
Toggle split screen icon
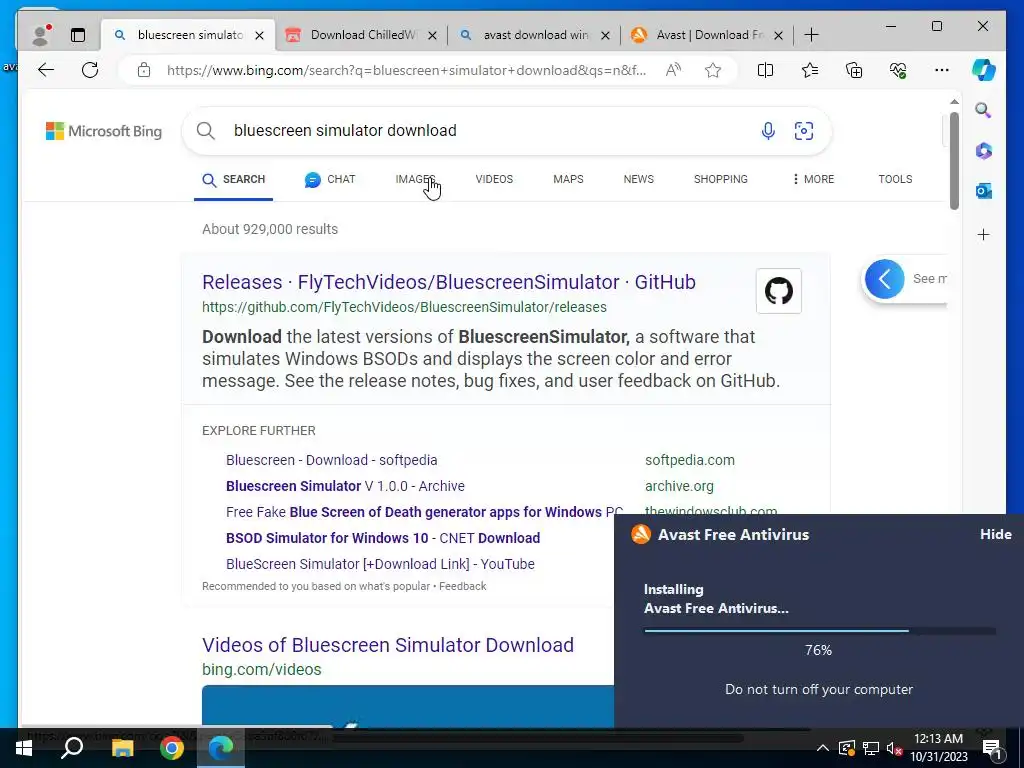tap(765, 70)
